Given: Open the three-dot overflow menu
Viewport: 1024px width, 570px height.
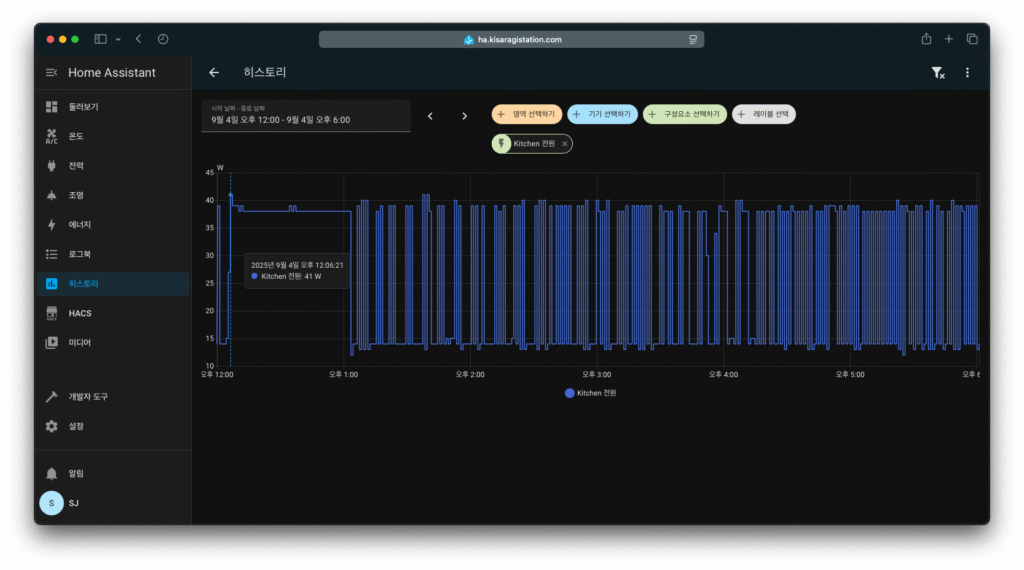Looking at the screenshot, I should coord(967,73).
